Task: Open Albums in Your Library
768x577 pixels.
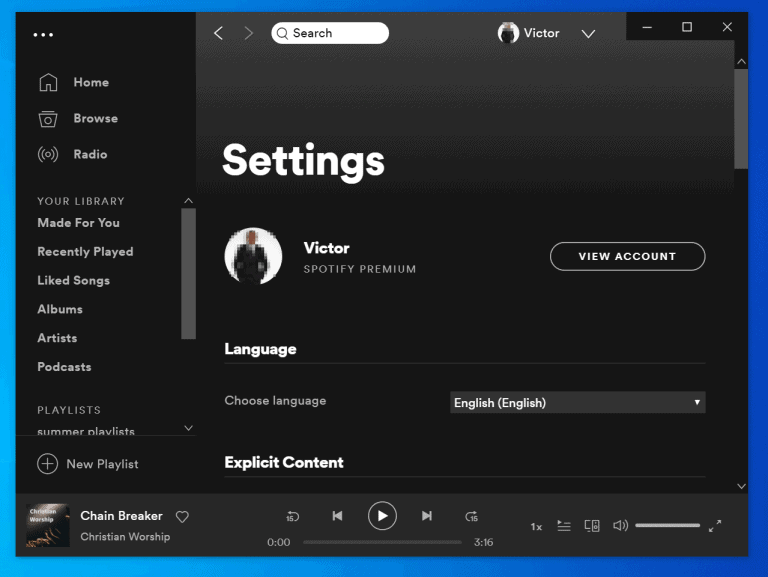Action: [60, 310]
